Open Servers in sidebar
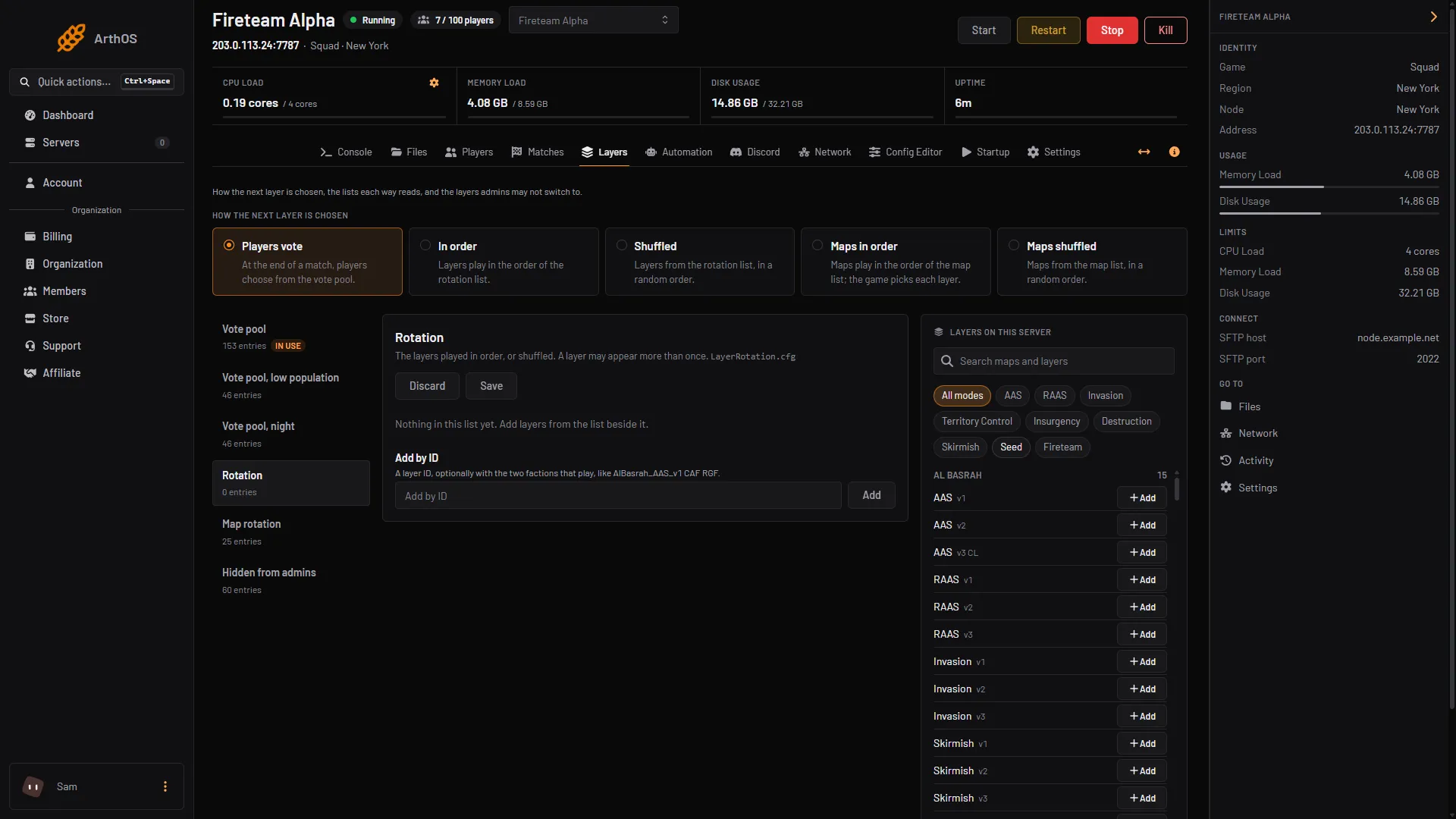Screen dimensions: 1456x819 [x=96, y=143]
